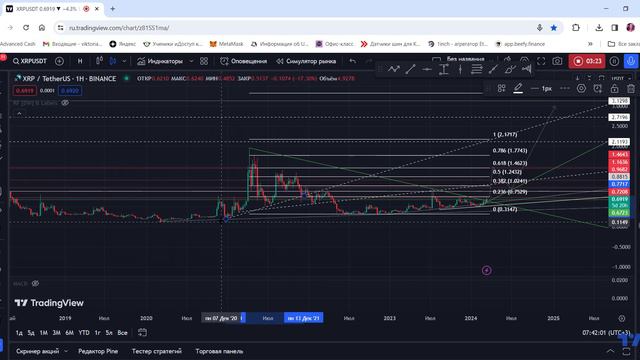
Task: Select the arrow marker tool in favorites
Action: point(527,69)
